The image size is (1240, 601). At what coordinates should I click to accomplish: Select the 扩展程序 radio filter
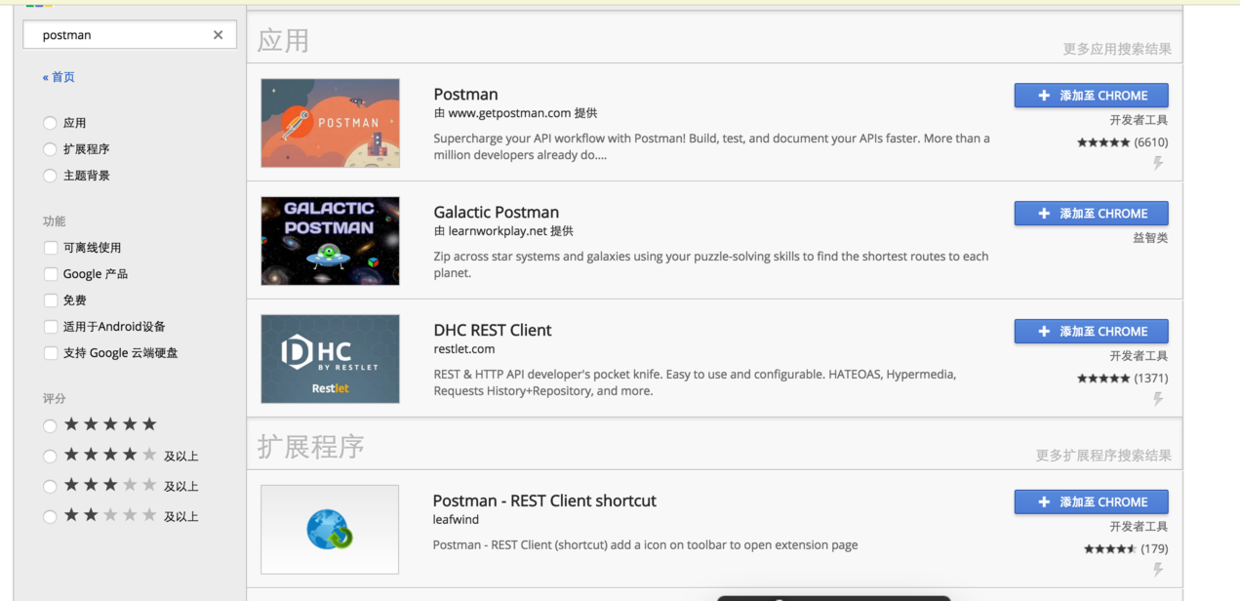click(x=50, y=149)
